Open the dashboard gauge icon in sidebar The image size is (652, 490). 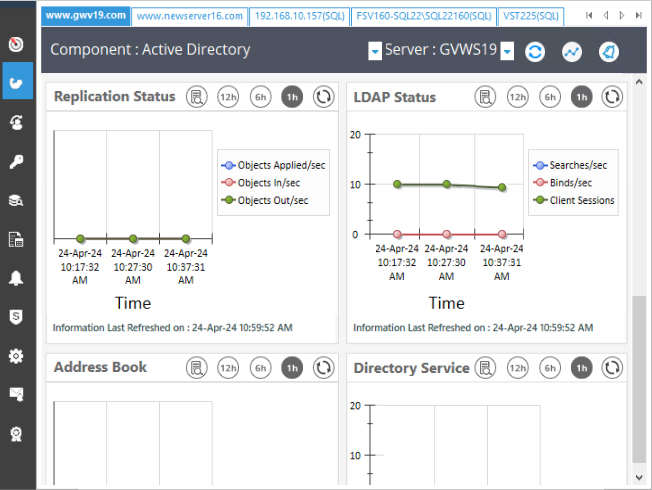point(16,44)
